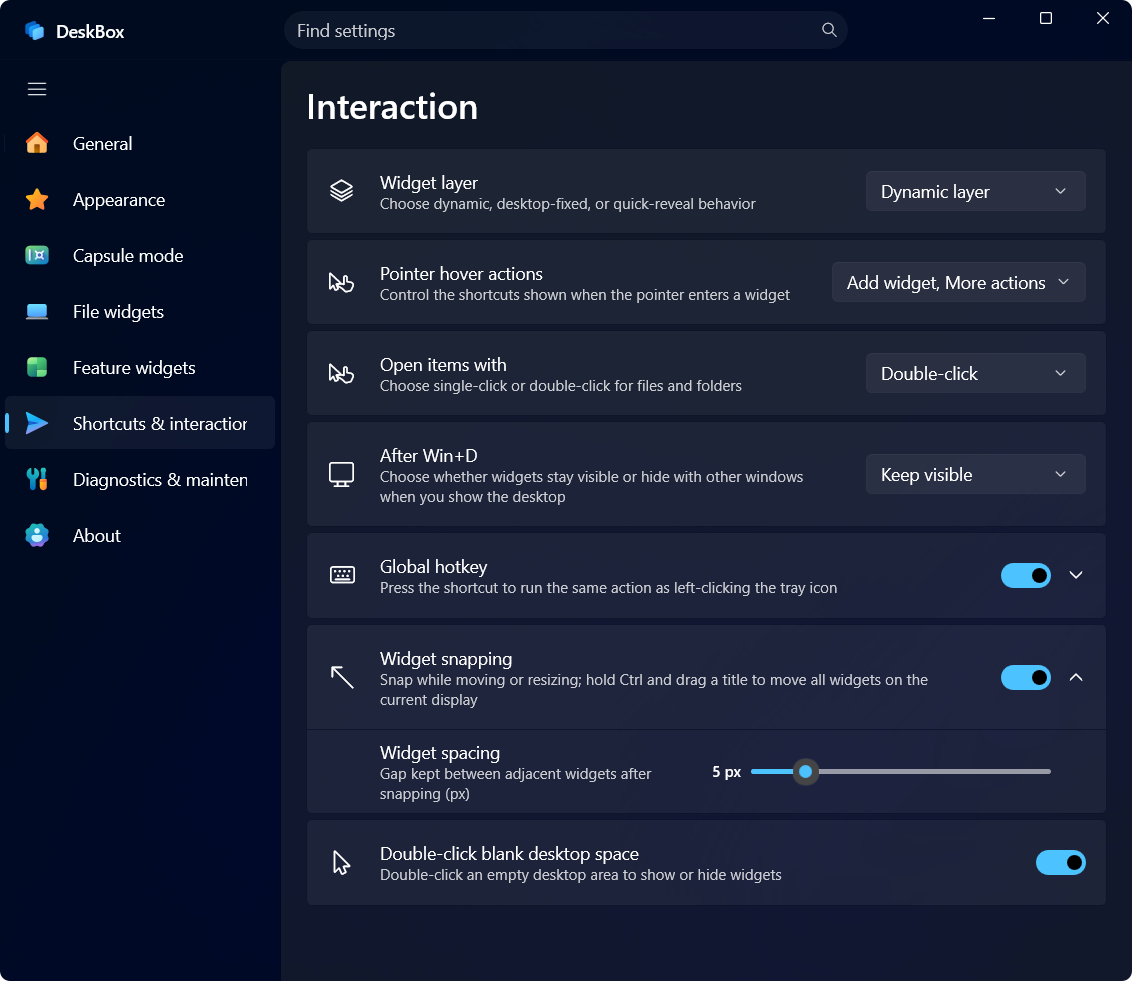Disable the Widget snapping toggle
This screenshot has height=981, width=1132.
(x=1025, y=677)
